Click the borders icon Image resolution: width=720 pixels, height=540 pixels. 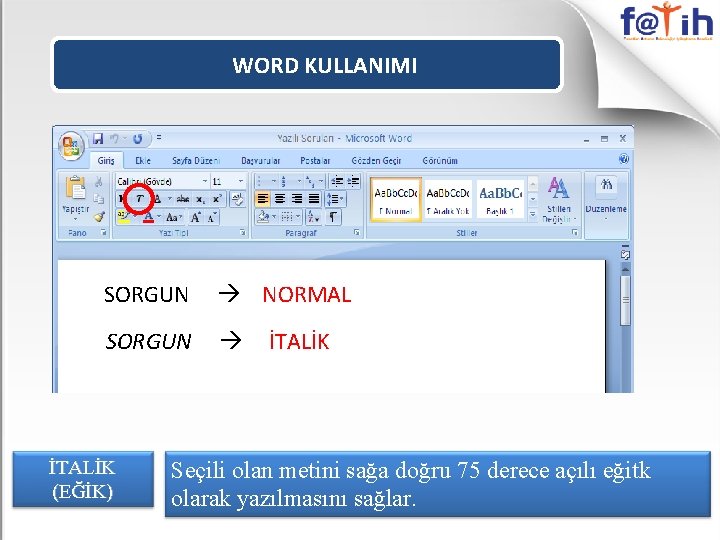[x=287, y=217]
